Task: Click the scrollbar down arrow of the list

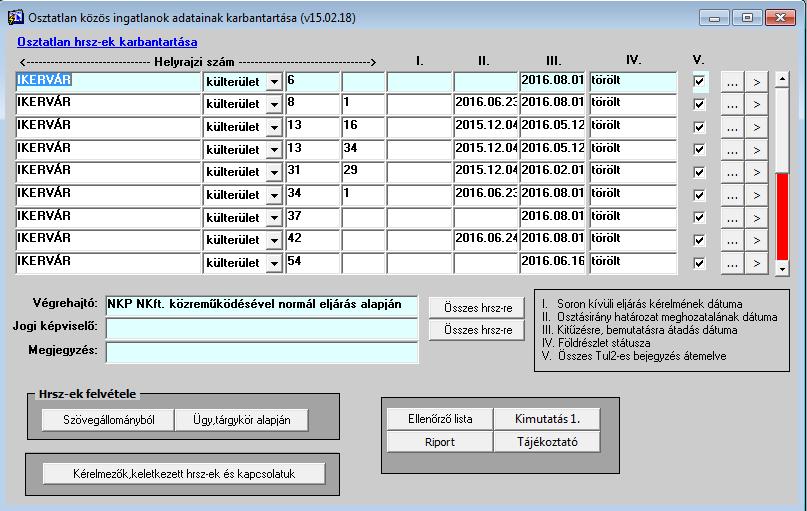Action: [782, 269]
